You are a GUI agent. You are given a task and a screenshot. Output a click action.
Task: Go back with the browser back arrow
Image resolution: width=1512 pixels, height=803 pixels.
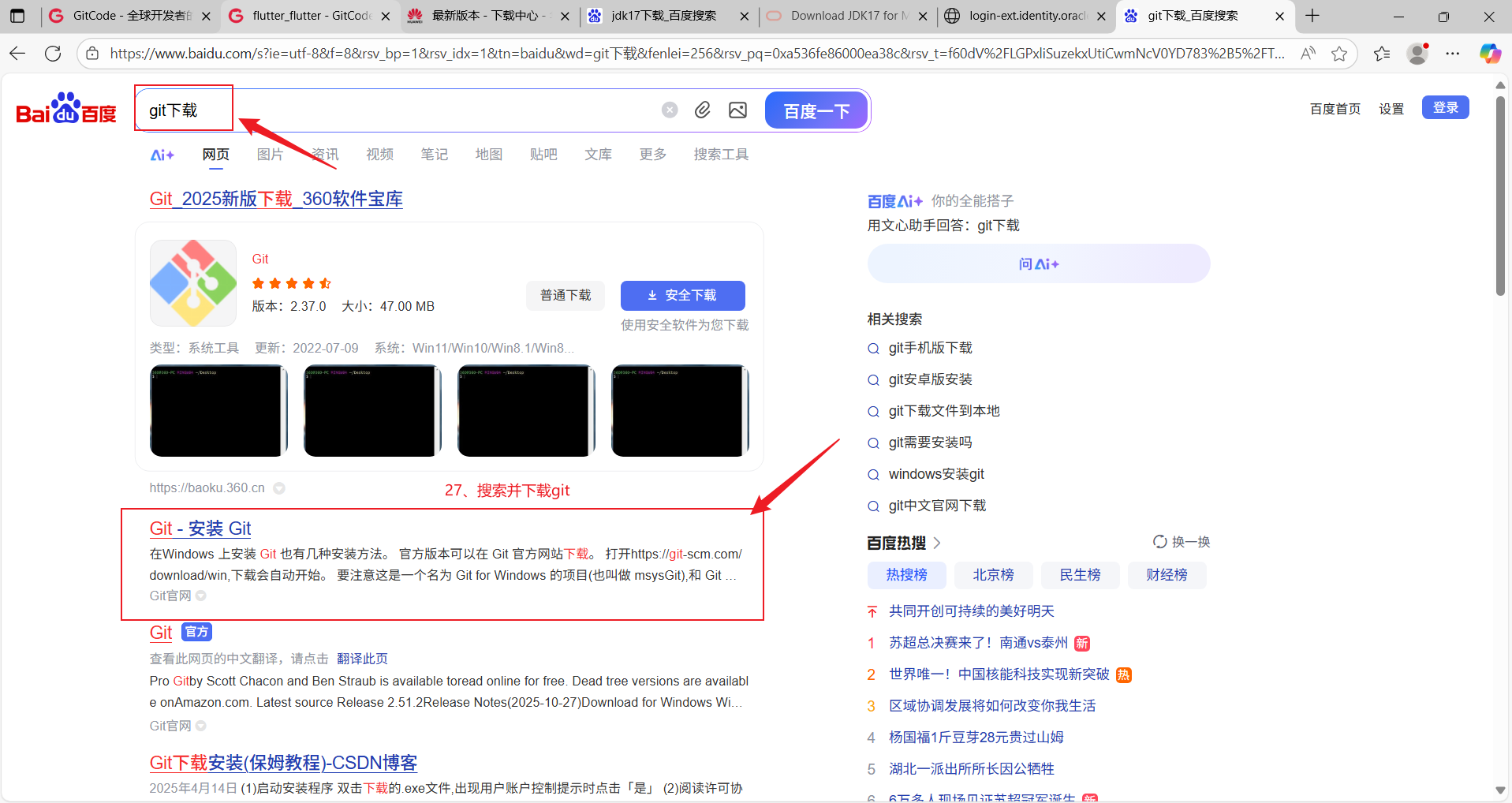pyautogui.click(x=17, y=54)
